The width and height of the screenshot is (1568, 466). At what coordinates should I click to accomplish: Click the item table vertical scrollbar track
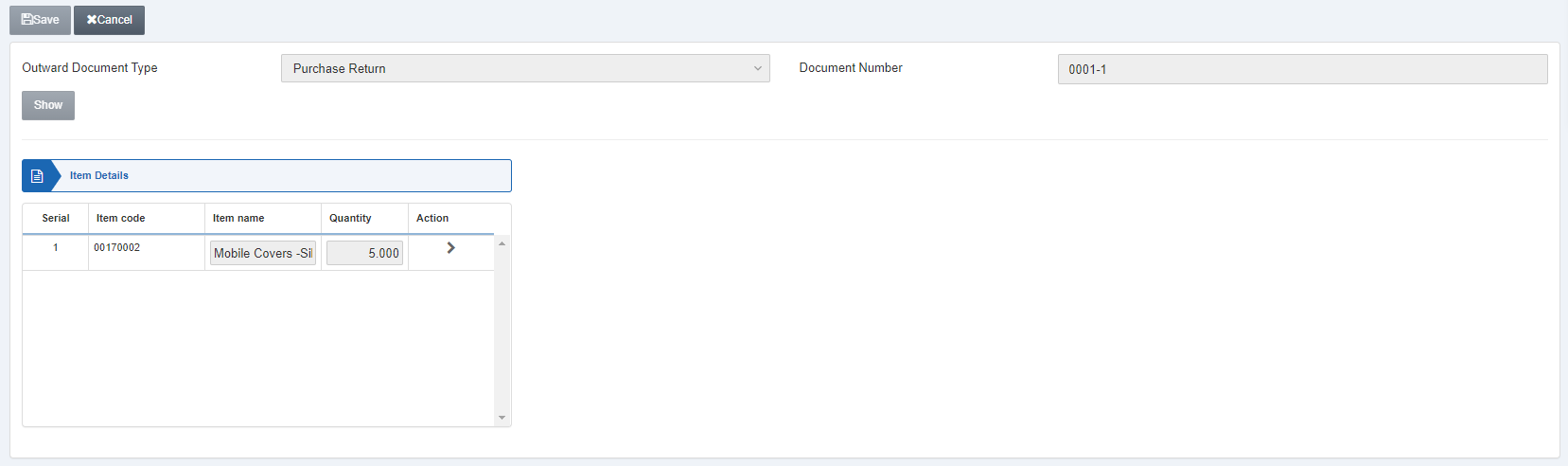coord(502,332)
